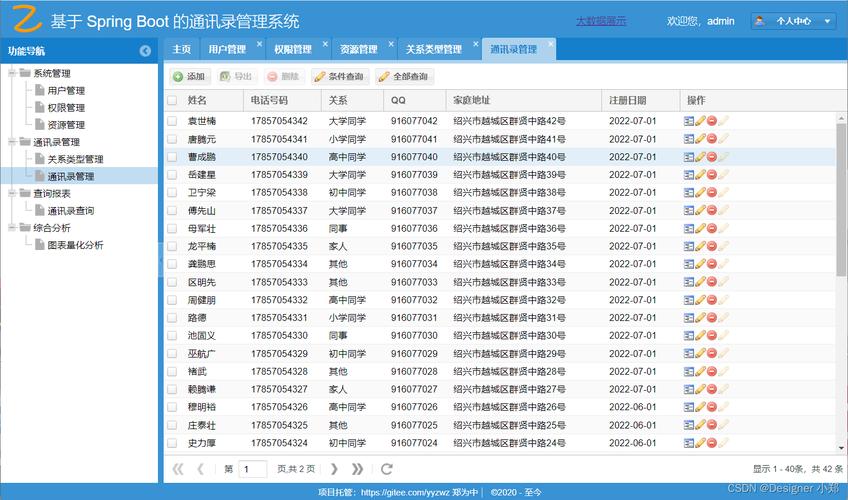Screen dimensions: 848x500
Task: Sort by 注册日期 column header
Action: tap(640, 100)
